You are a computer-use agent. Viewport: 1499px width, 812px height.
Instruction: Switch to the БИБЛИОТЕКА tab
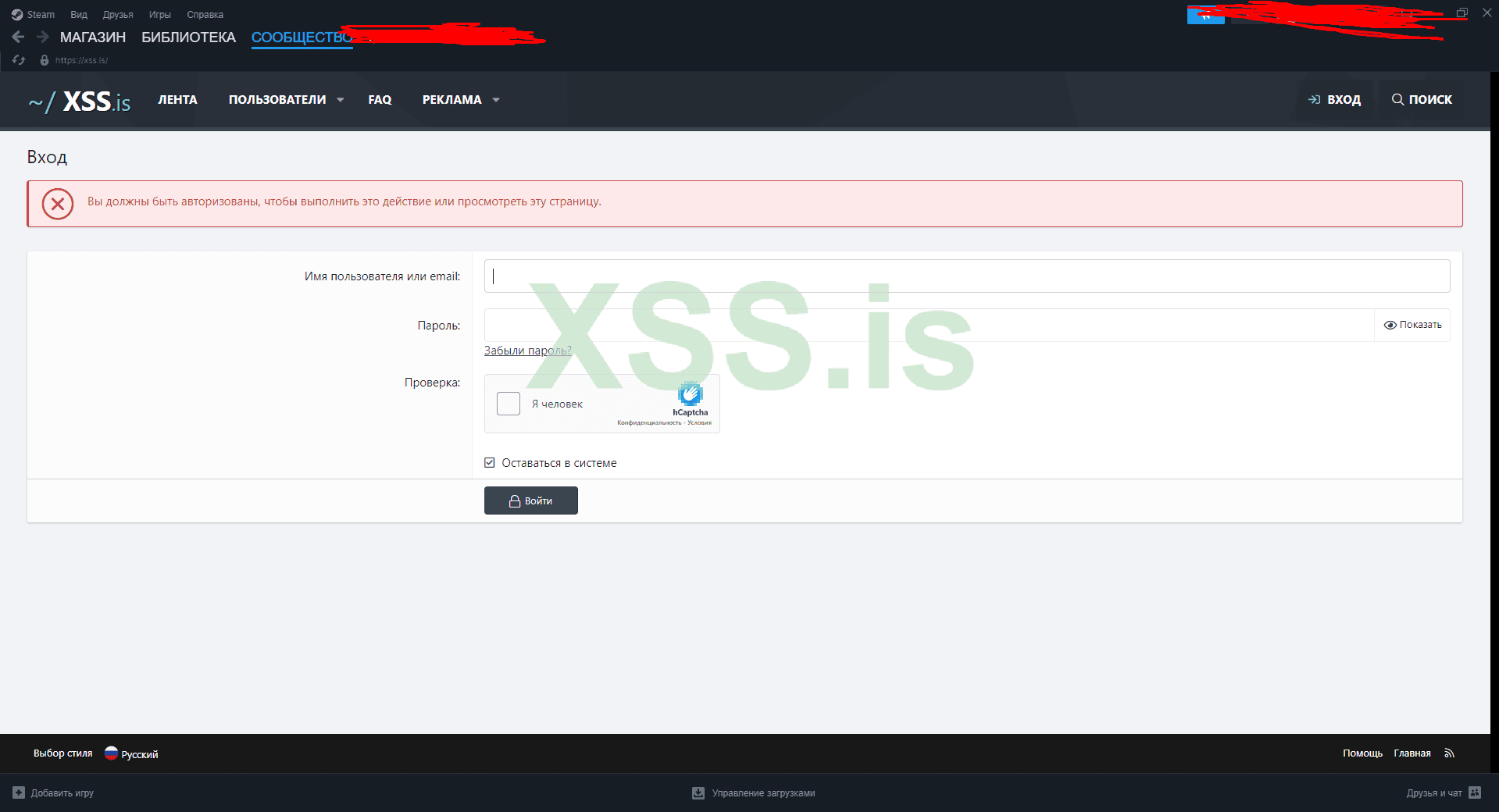pyautogui.click(x=188, y=37)
